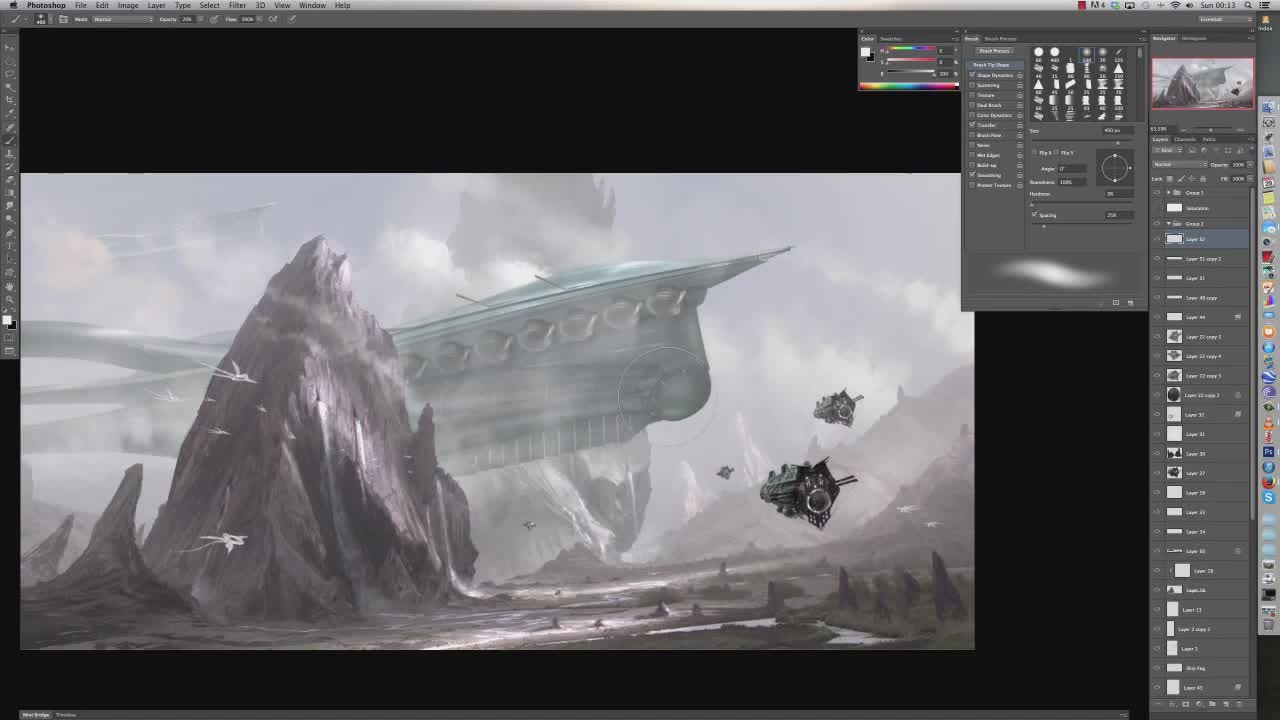Viewport: 1280px width, 720px height.
Task: Toggle the Brush panel from options bar
Action: tap(63, 19)
